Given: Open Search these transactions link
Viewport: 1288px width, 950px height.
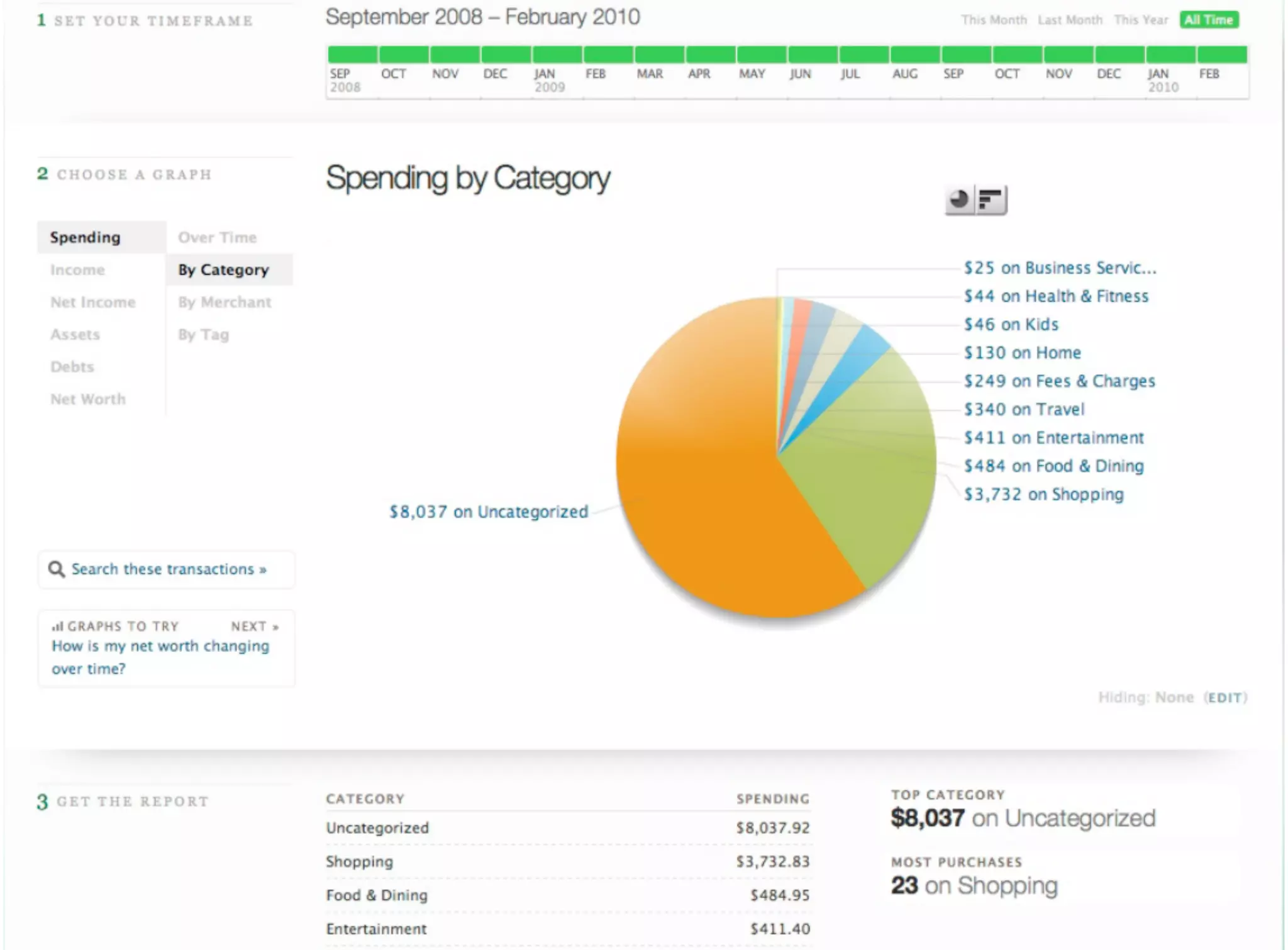Looking at the screenshot, I should click(169, 569).
